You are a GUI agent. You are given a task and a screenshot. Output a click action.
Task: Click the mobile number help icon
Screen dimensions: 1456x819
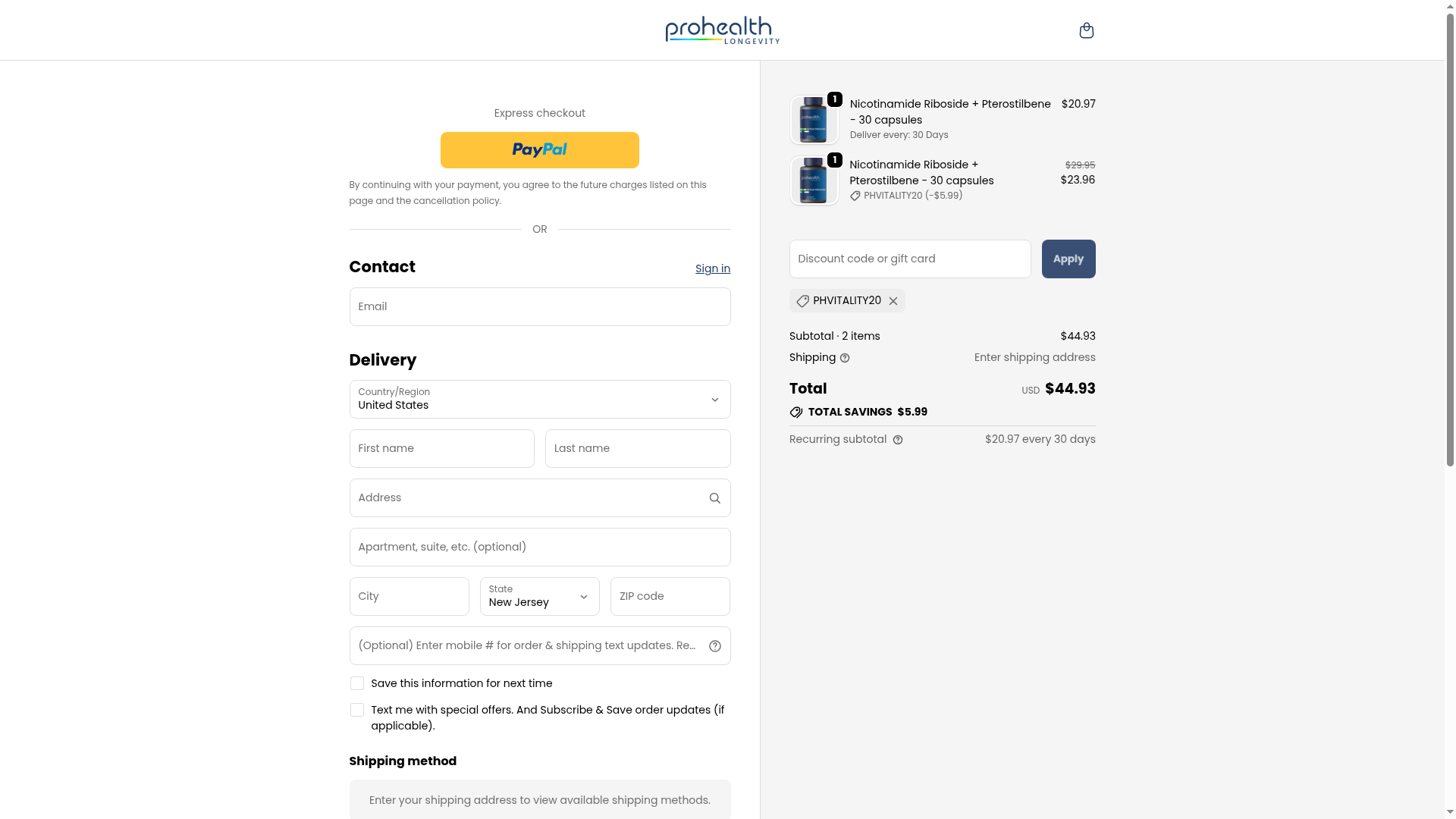click(714, 646)
